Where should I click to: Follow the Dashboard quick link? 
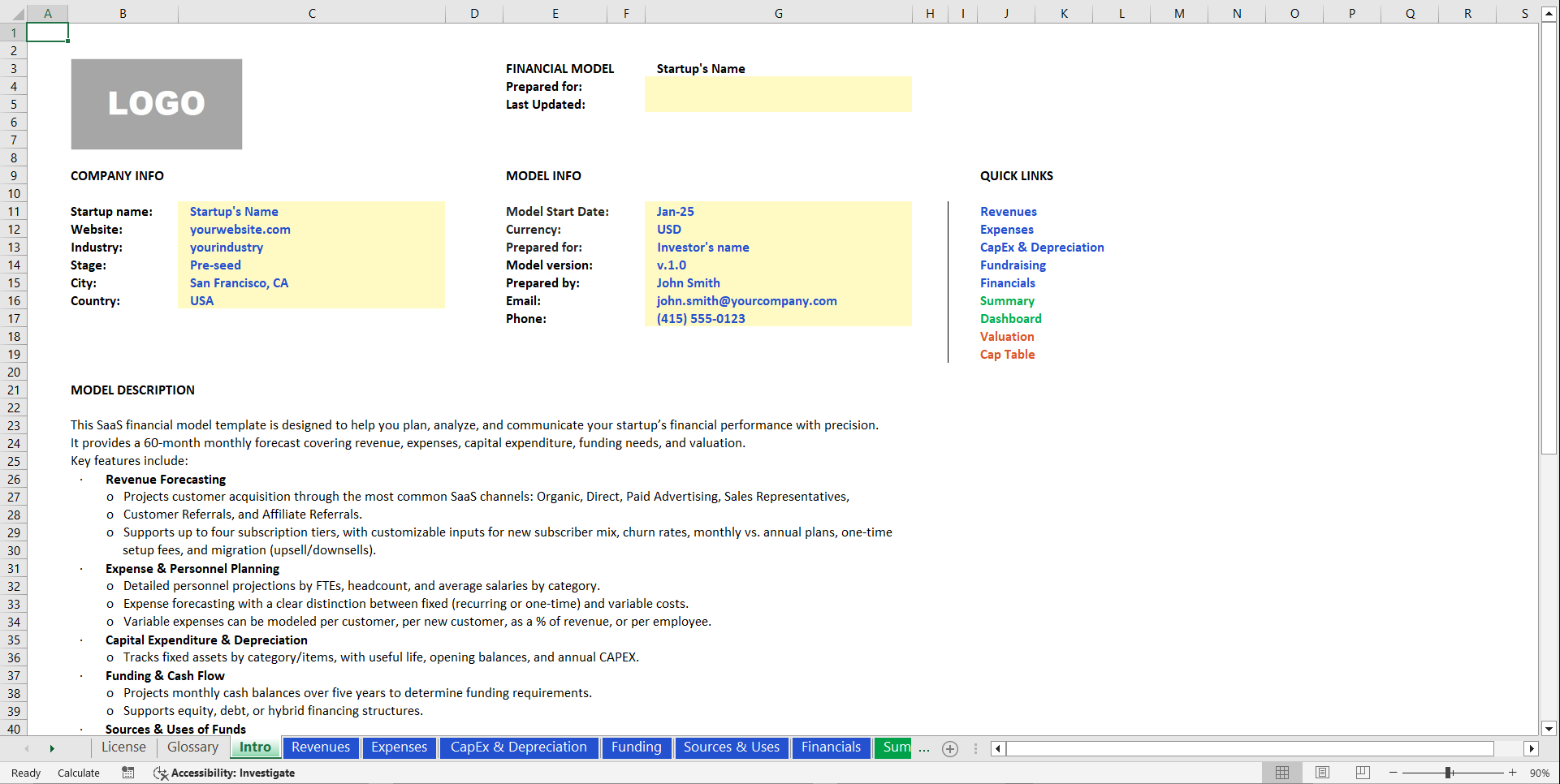coord(1010,318)
